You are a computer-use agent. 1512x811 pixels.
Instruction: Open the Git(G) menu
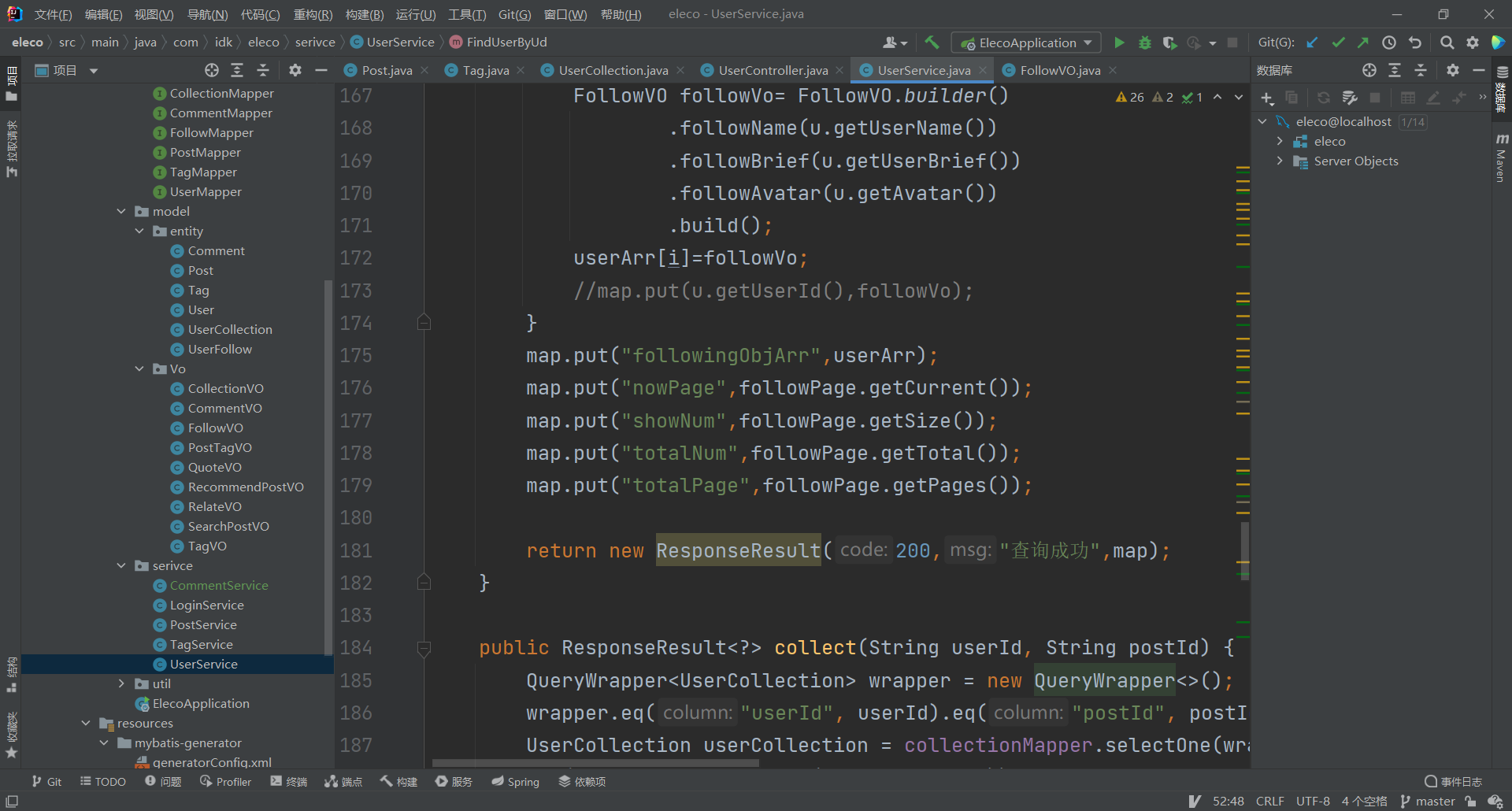coord(514,14)
